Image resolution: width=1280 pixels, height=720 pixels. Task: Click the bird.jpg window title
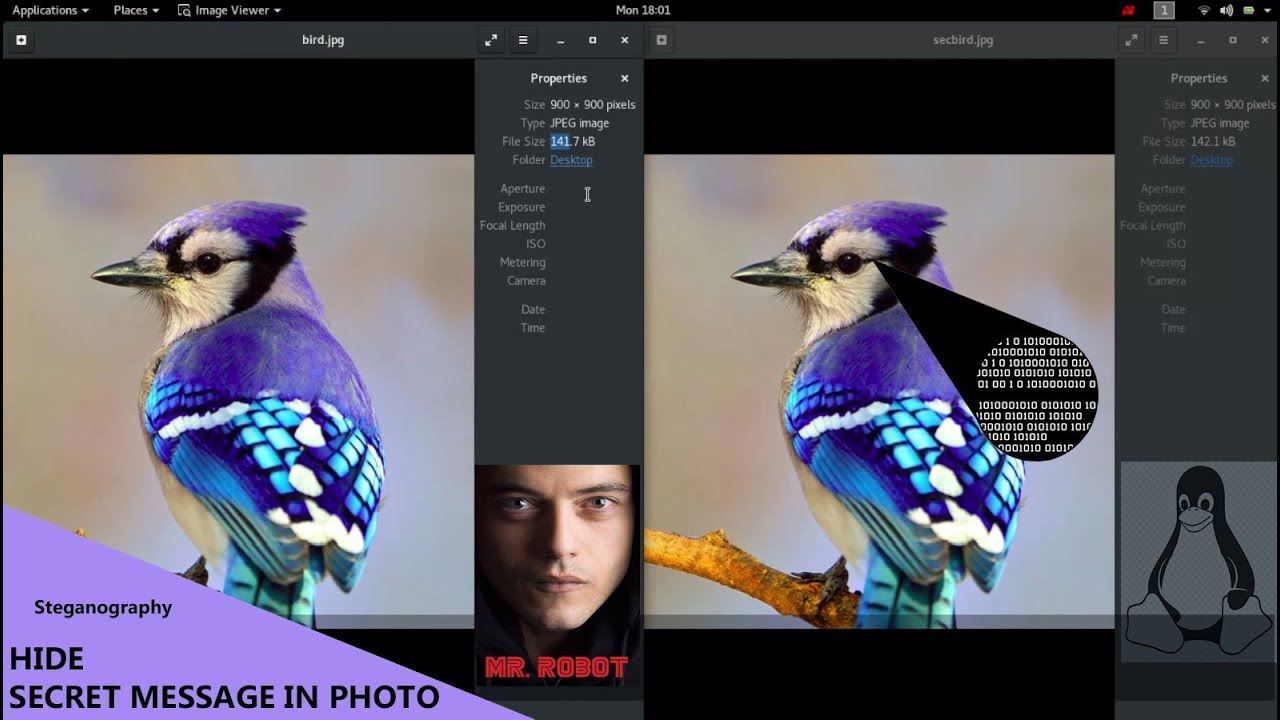(x=323, y=40)
